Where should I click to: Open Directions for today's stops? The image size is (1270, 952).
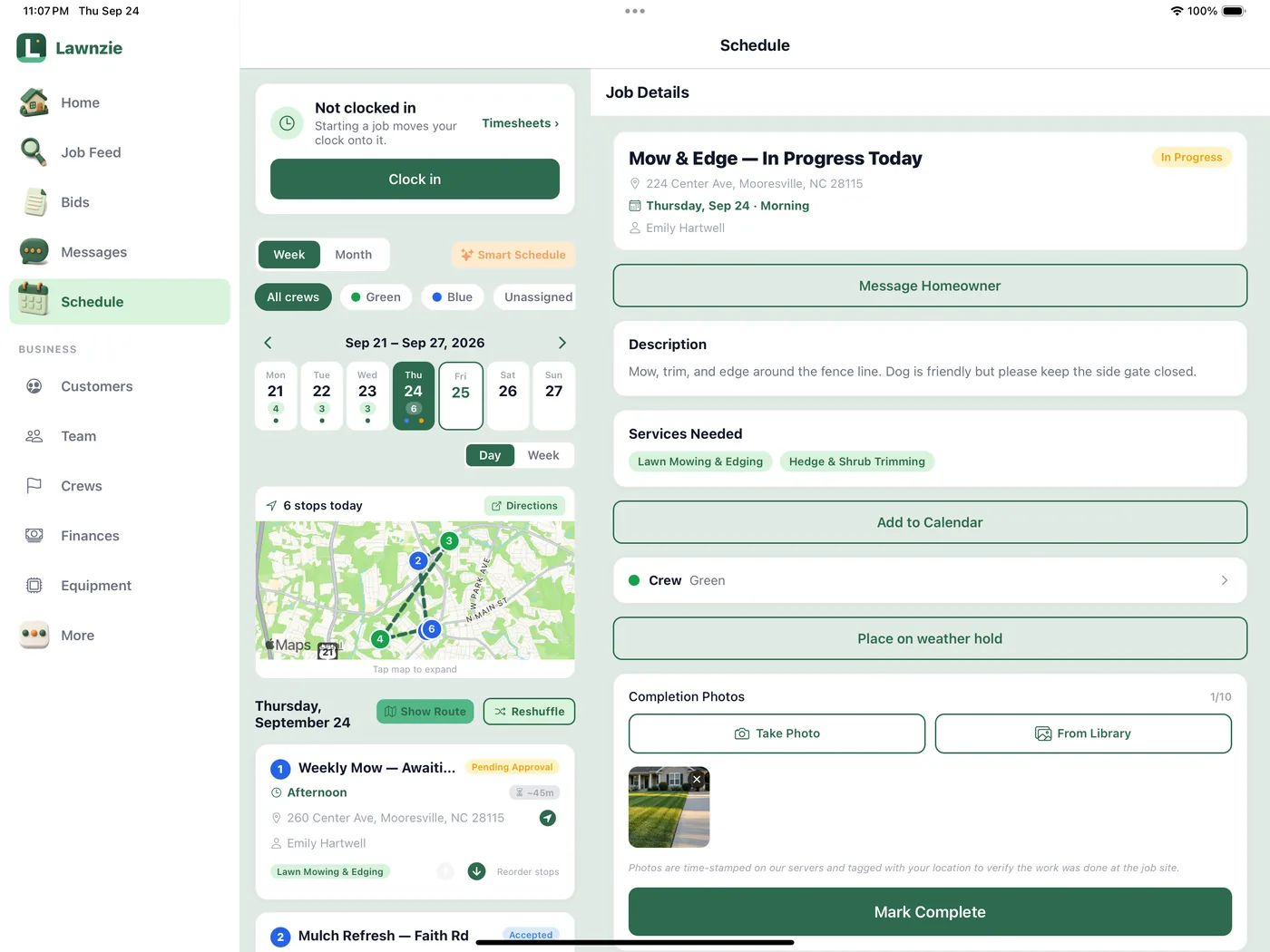[x=524, y=506]
